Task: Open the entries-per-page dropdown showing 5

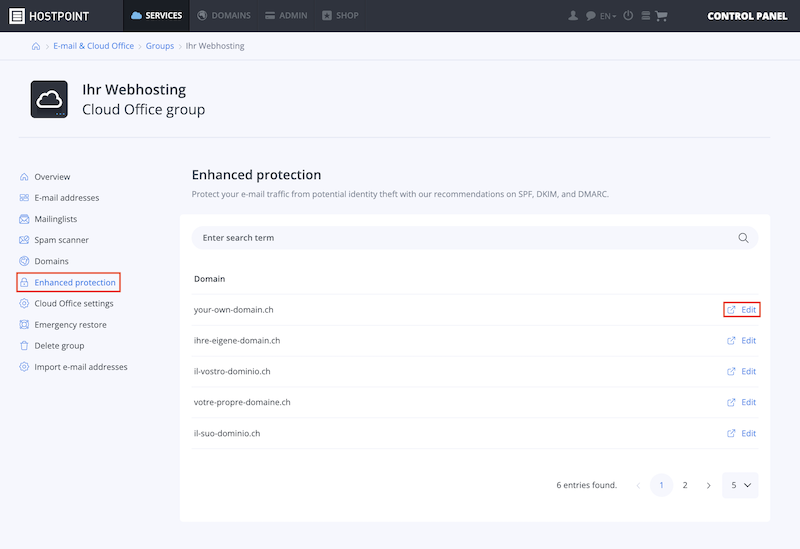Action: [x=740, y=485]
